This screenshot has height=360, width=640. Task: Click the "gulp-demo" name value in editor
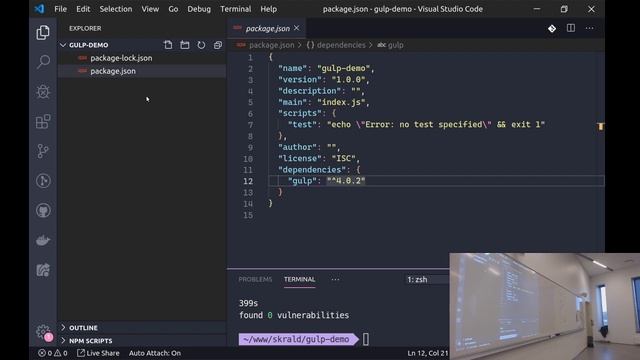pos(344,68)
